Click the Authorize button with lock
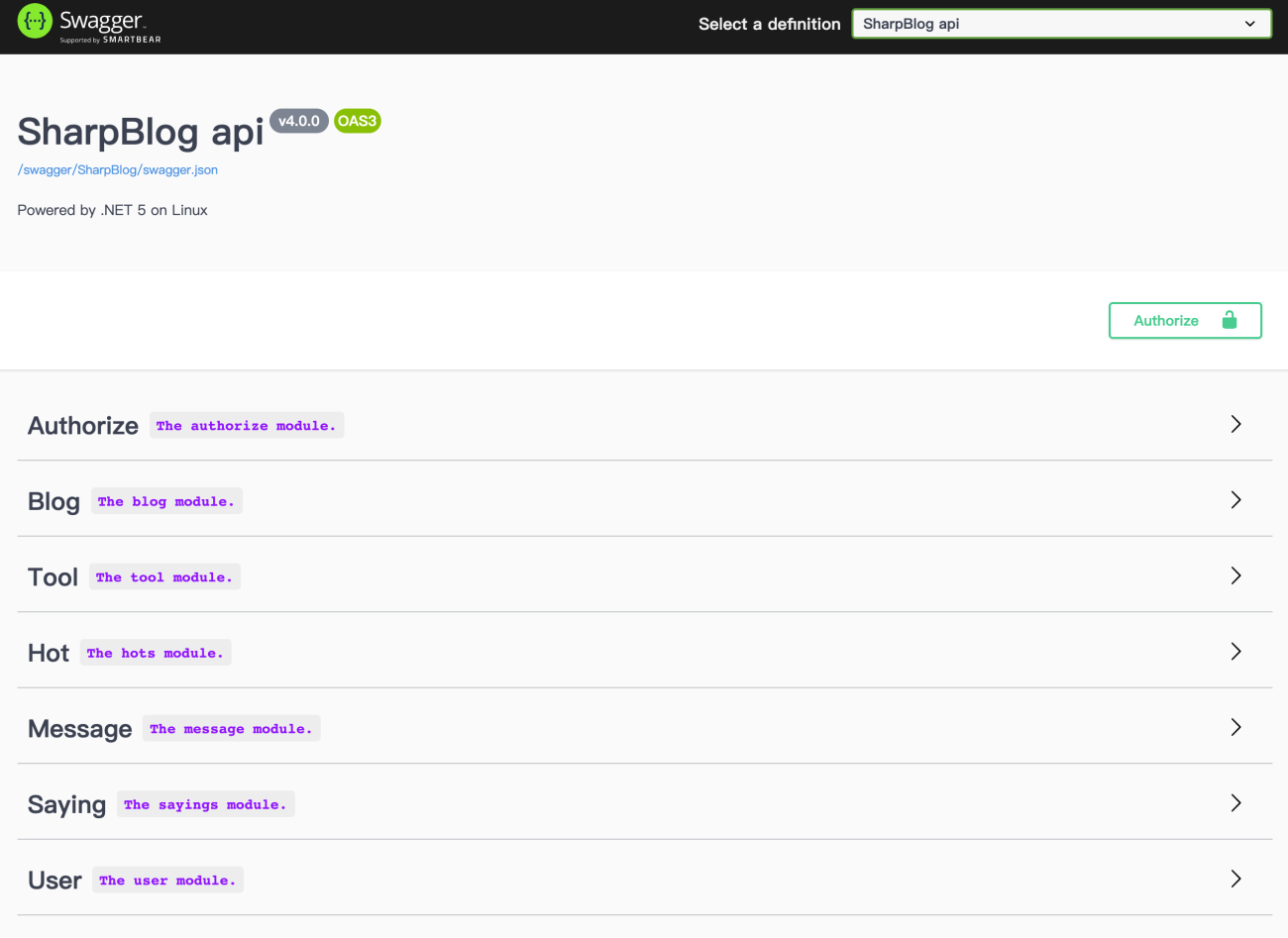 [x=1185, y=321]
